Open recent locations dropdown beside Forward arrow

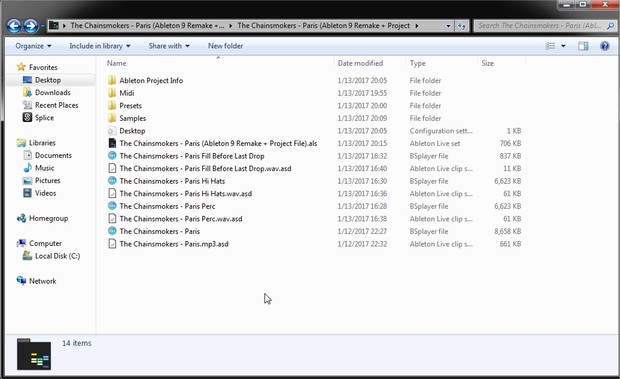43,26
